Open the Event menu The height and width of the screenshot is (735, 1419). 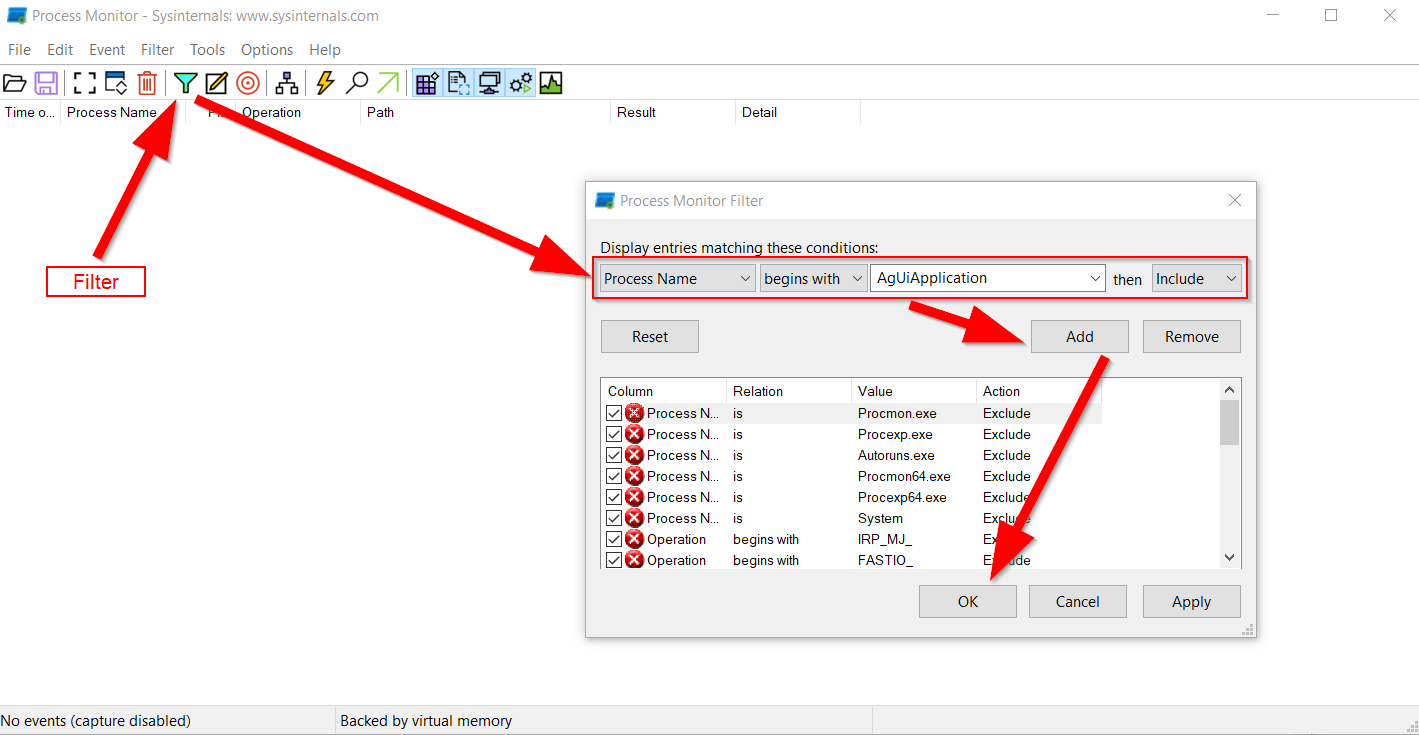107,50
